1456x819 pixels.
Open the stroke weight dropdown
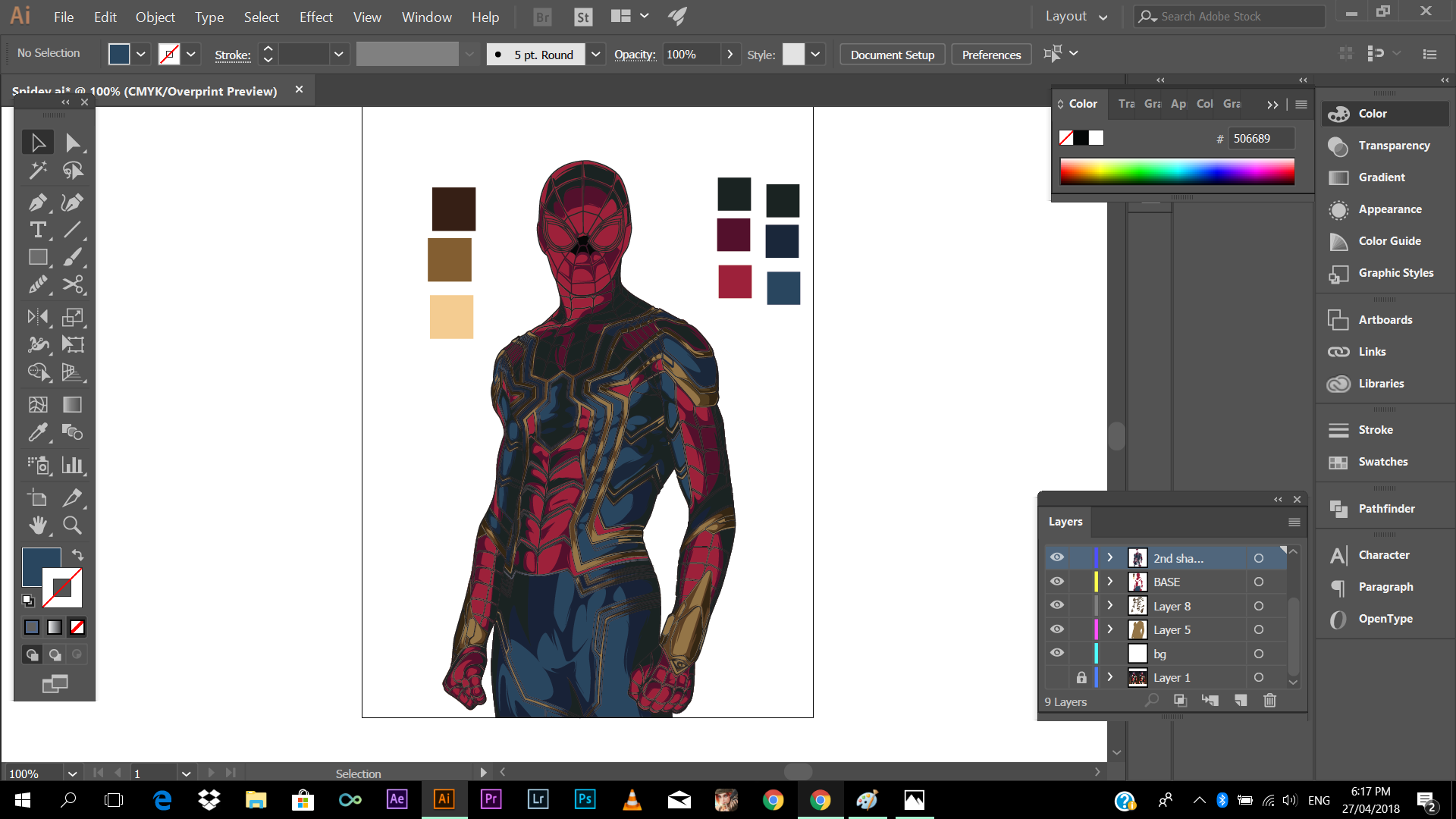coord(339,54)
